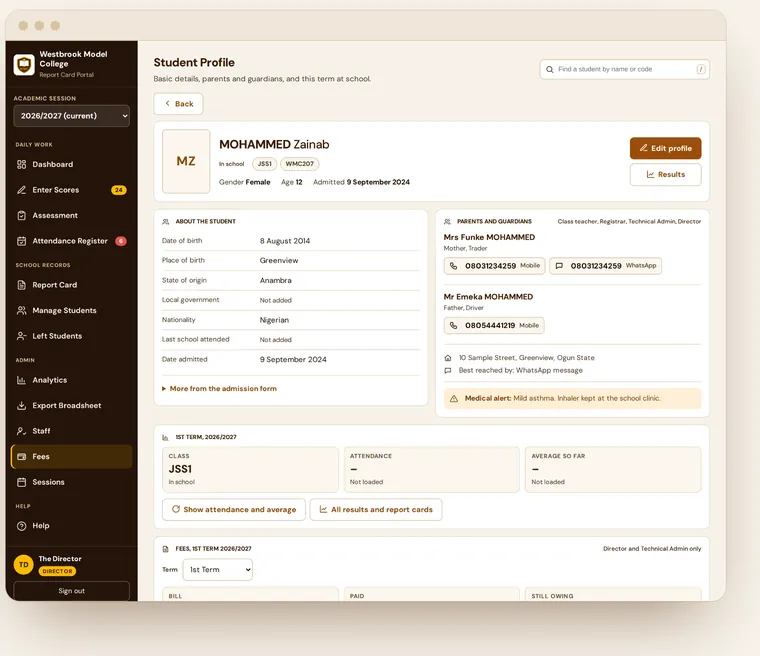Click the Westbrook Model College shield logo
The image size is (760, 656).
pyautogui.click(x=24, y=64)
